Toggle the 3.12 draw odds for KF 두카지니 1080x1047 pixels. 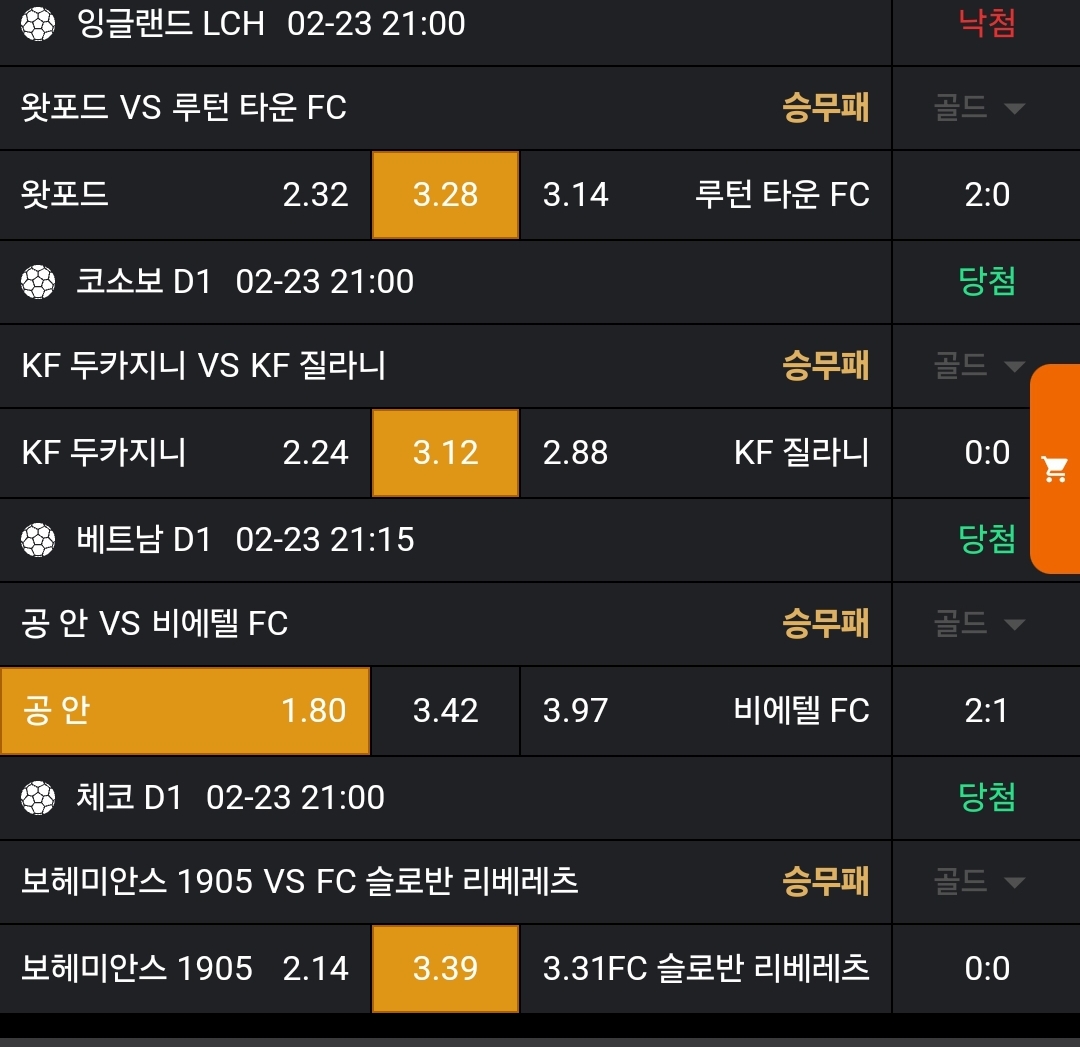pos(445,453)
